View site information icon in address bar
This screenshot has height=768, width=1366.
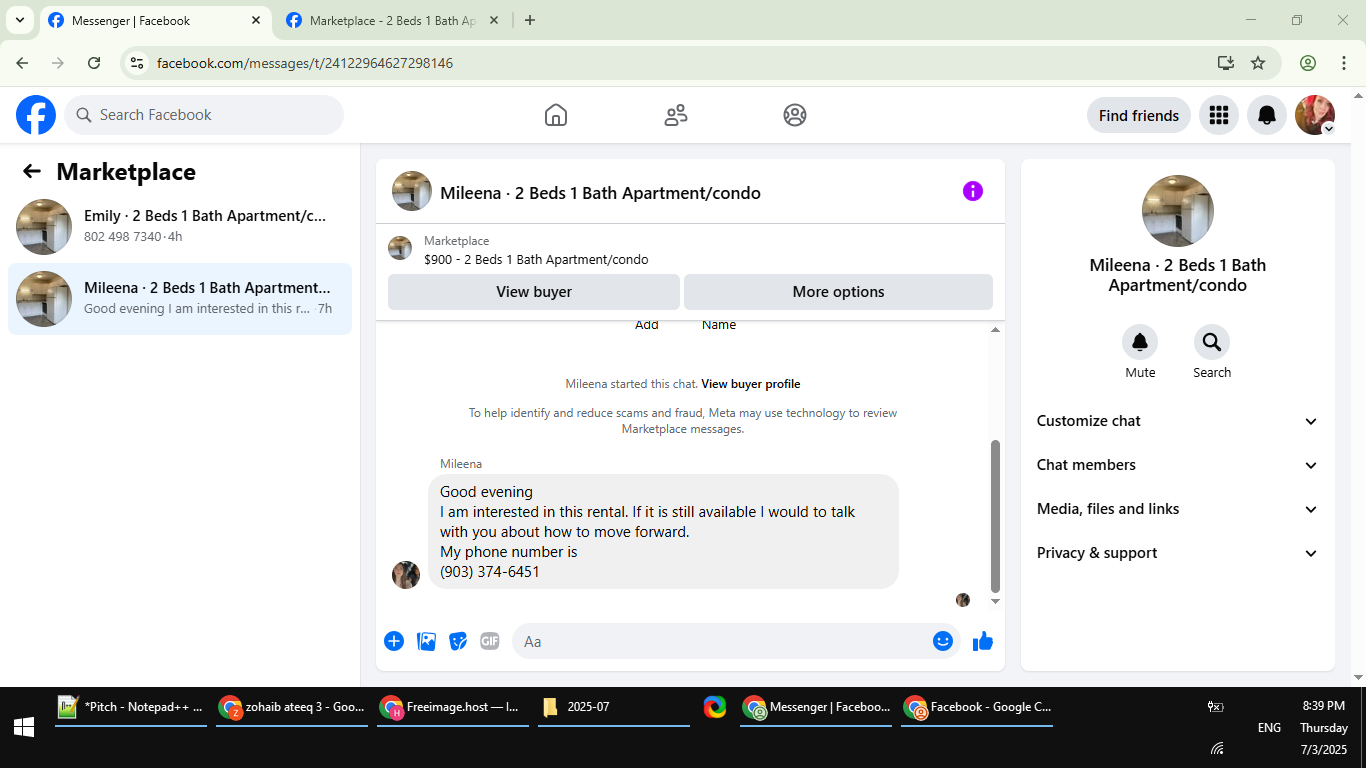[x=138, y=63]
